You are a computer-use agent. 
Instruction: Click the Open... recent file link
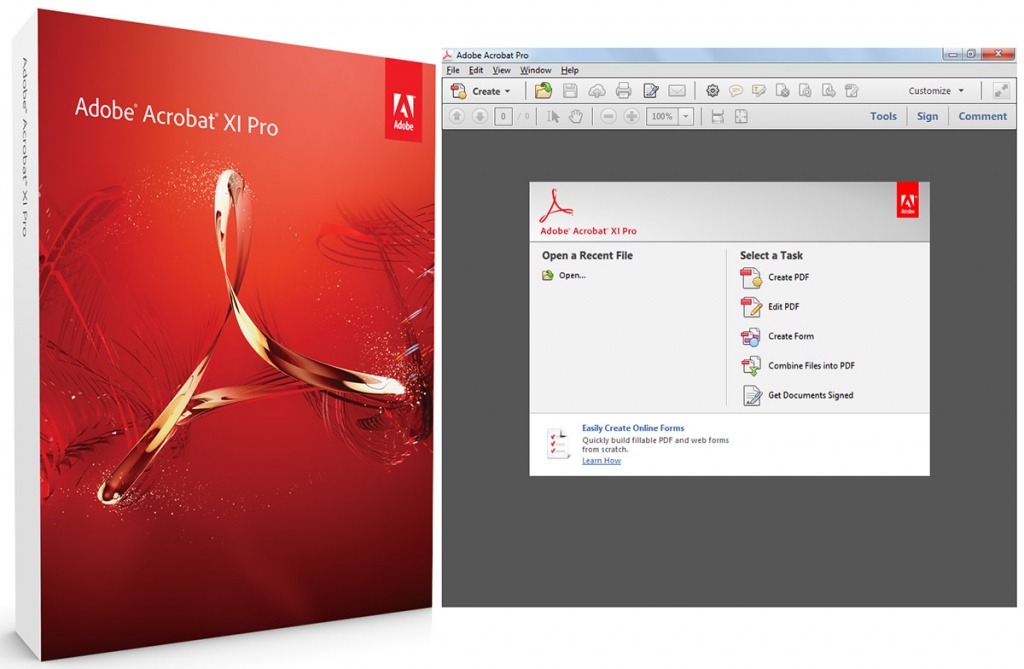coord(572,276)
